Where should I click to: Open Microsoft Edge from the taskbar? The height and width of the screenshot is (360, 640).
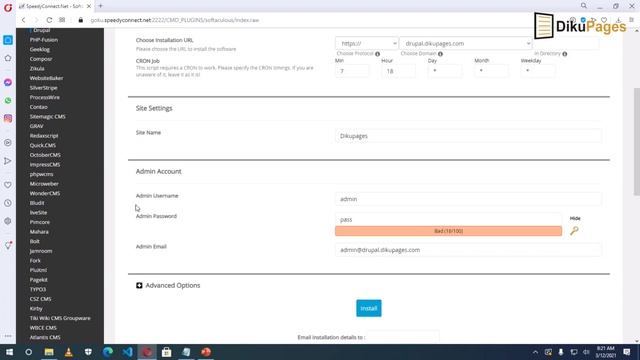[x=108, y=352]
